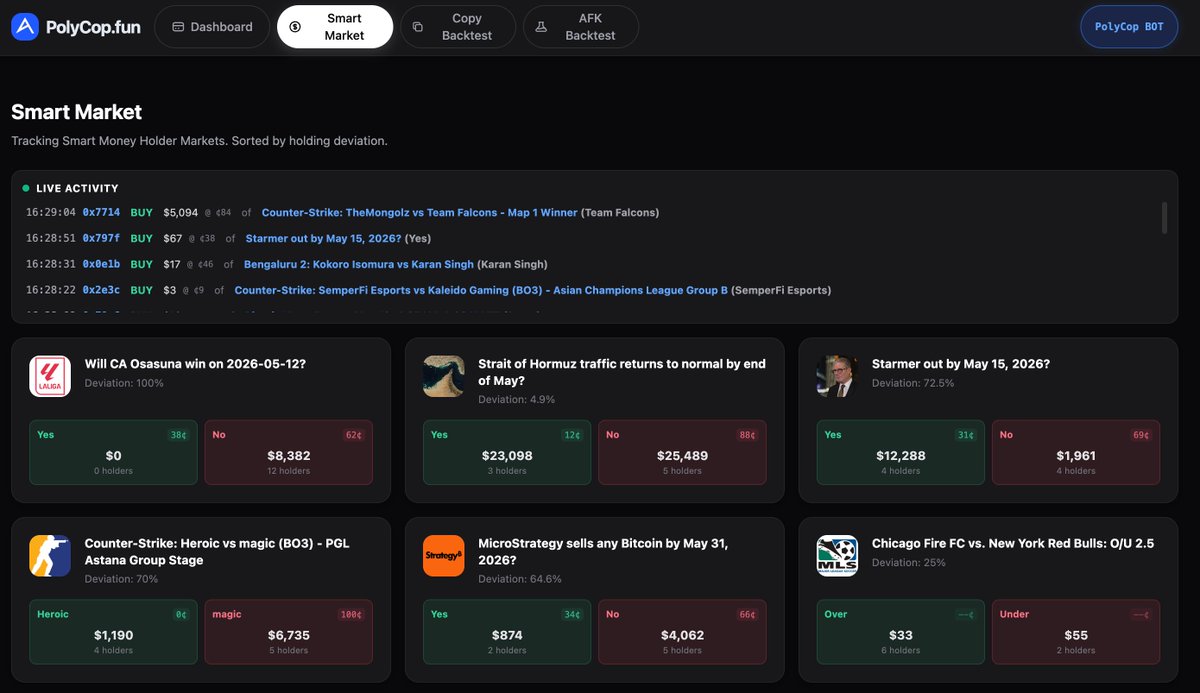1200x693 pixels.
Task: Open 'MicroStrategy sells any Bitcoin' title
Action: click(603, 552)
